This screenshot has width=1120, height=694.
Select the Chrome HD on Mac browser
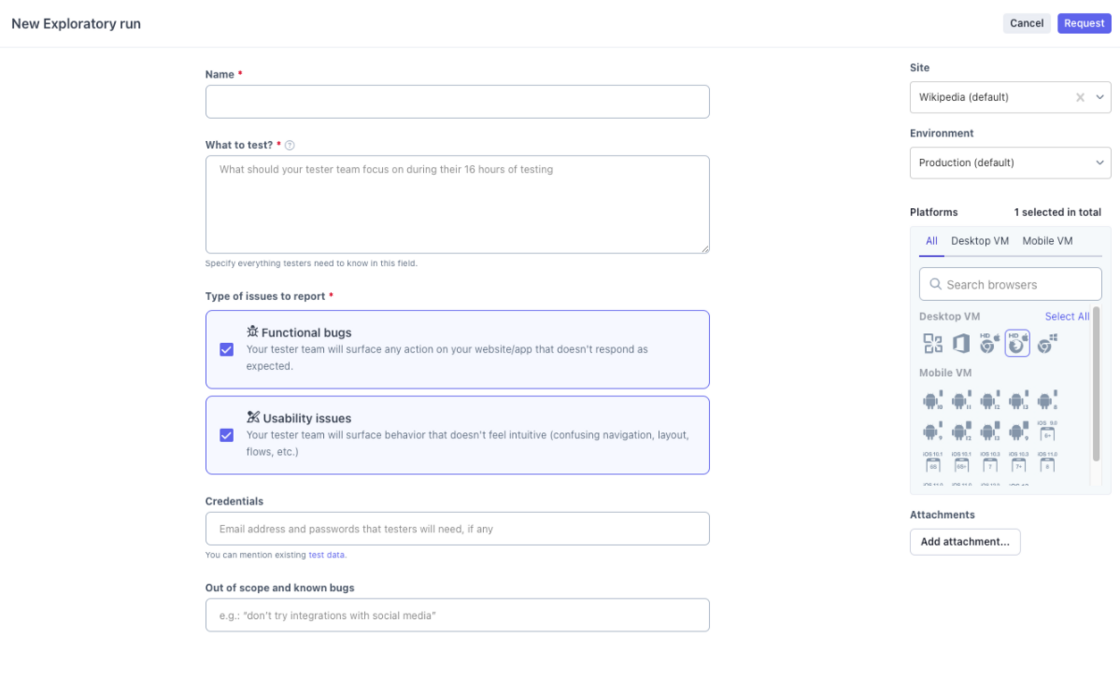pos(988,343)
